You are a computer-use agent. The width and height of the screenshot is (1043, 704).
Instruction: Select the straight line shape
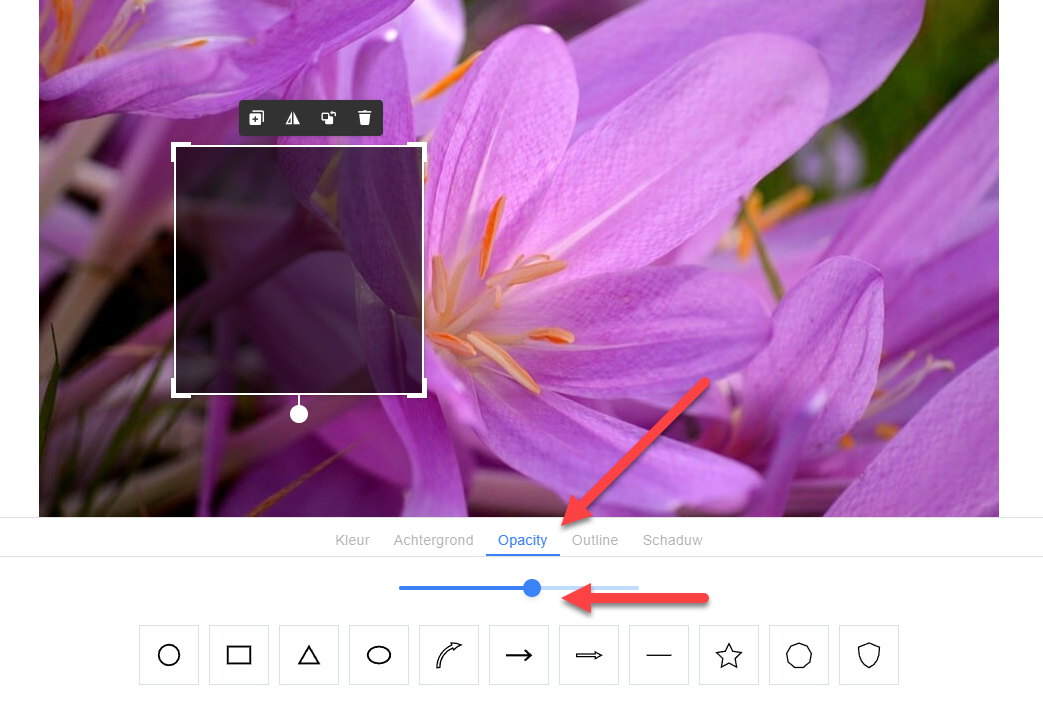click(659, 655)
